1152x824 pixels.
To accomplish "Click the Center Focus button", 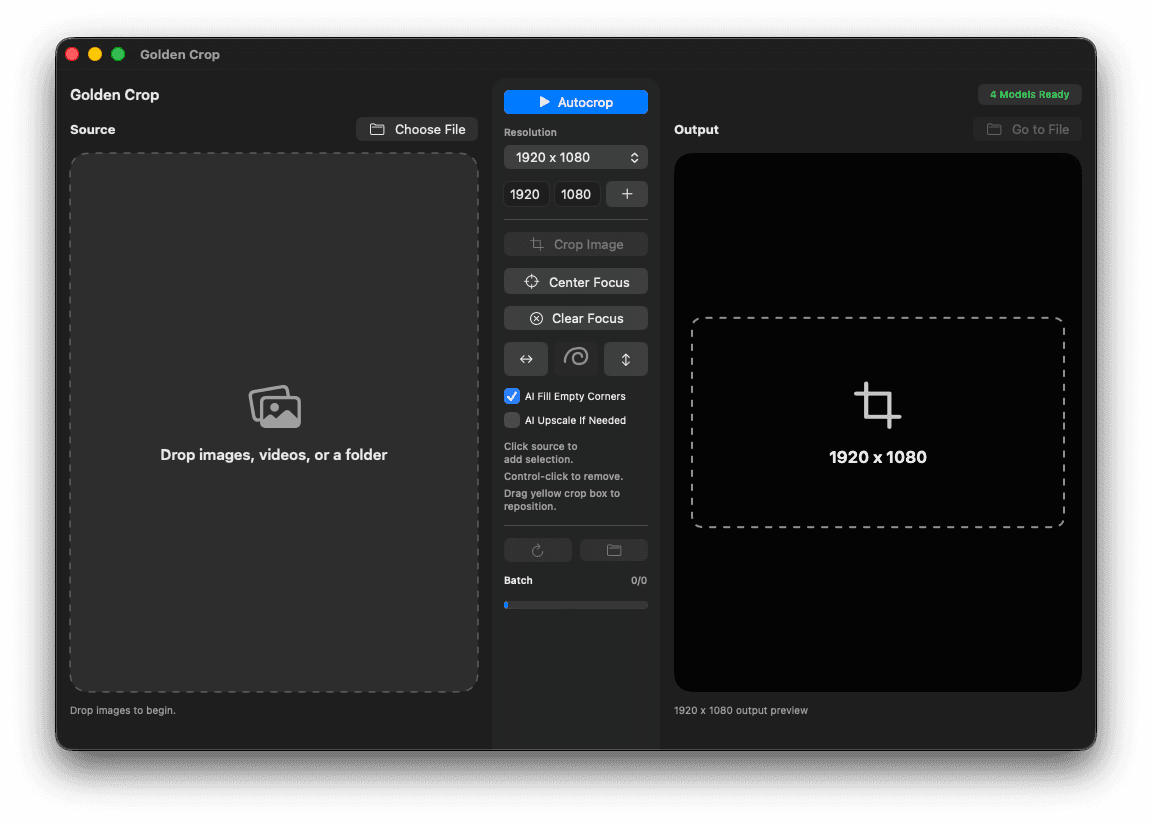I will (575, 282).
